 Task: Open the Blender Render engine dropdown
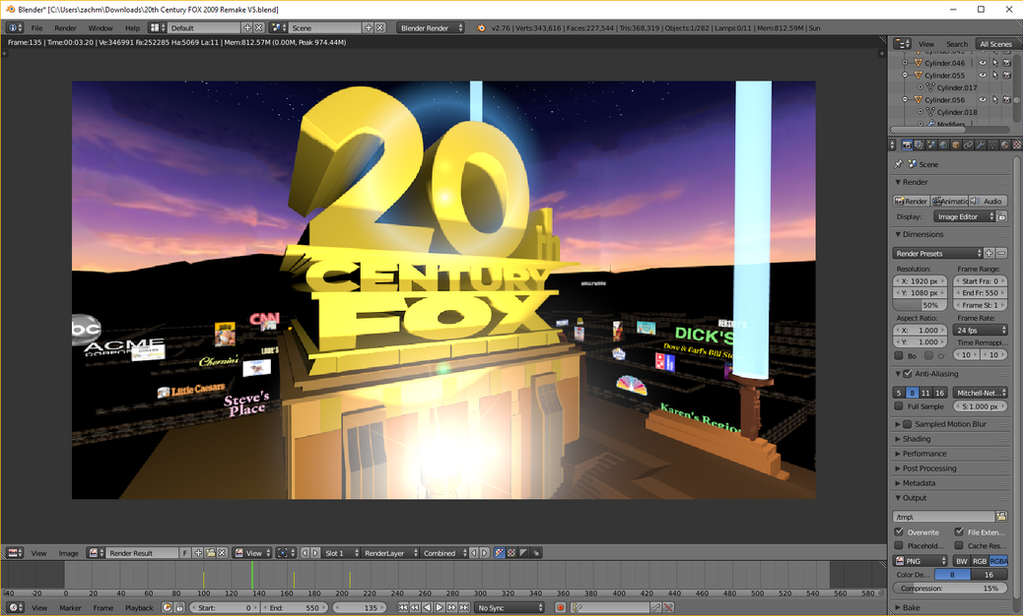[431, 27]
